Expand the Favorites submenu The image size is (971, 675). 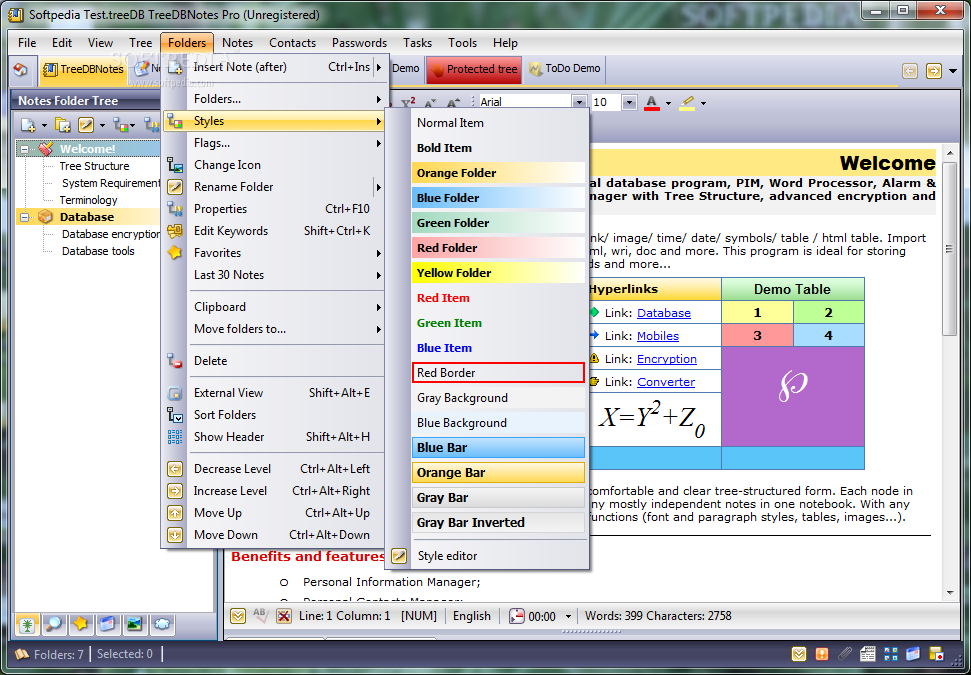click(273, 253)
